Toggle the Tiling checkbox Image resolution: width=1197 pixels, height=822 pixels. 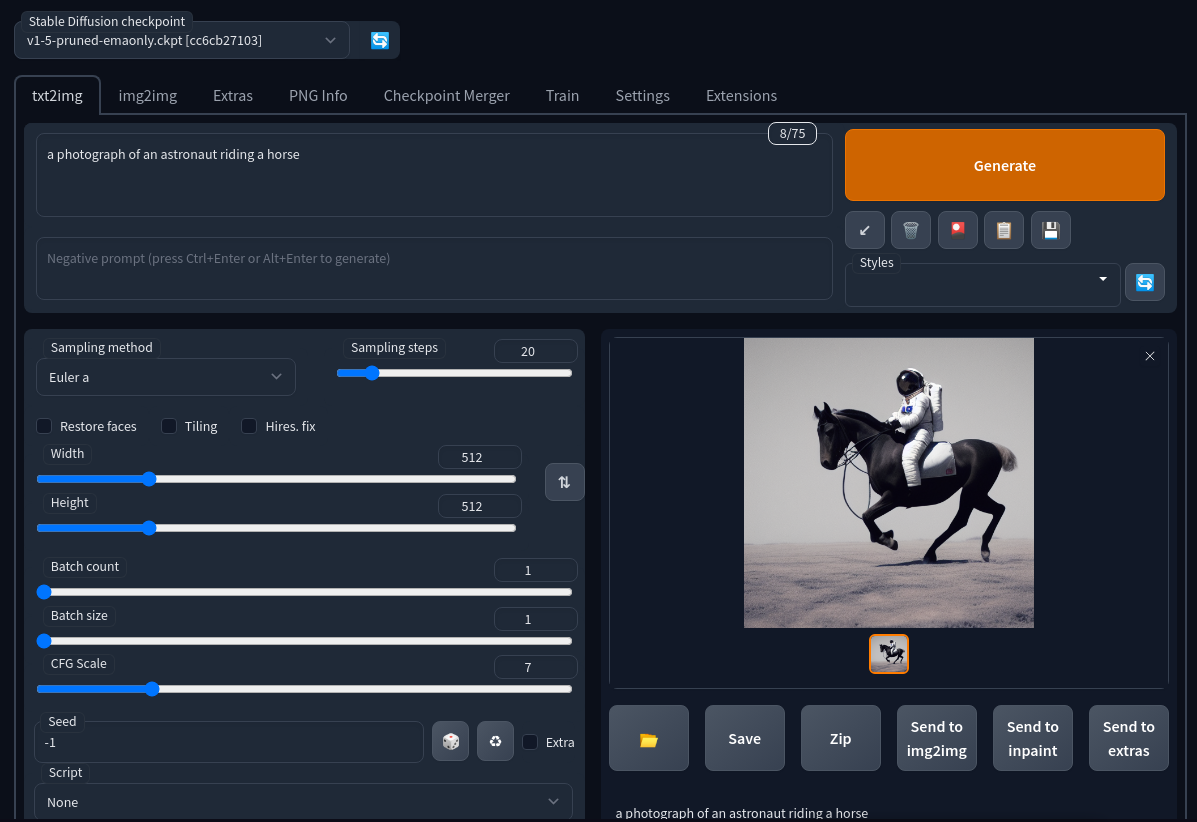click(170, 426)
